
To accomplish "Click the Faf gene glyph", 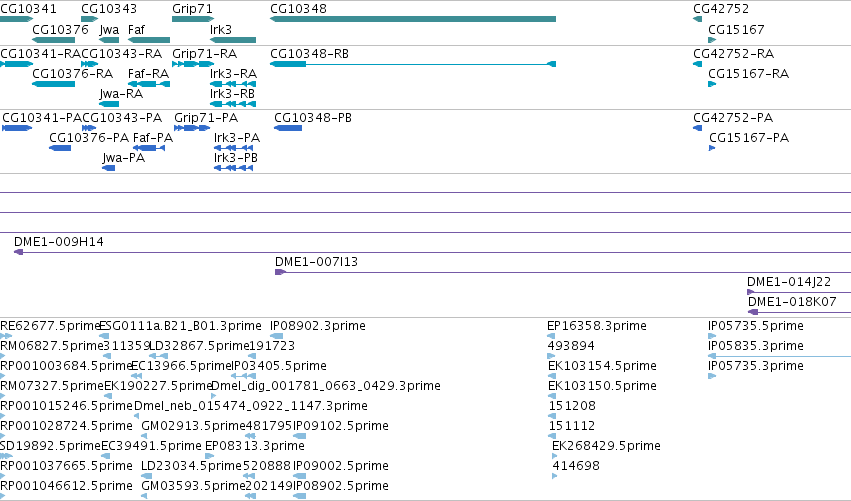I will pos(149,40).
